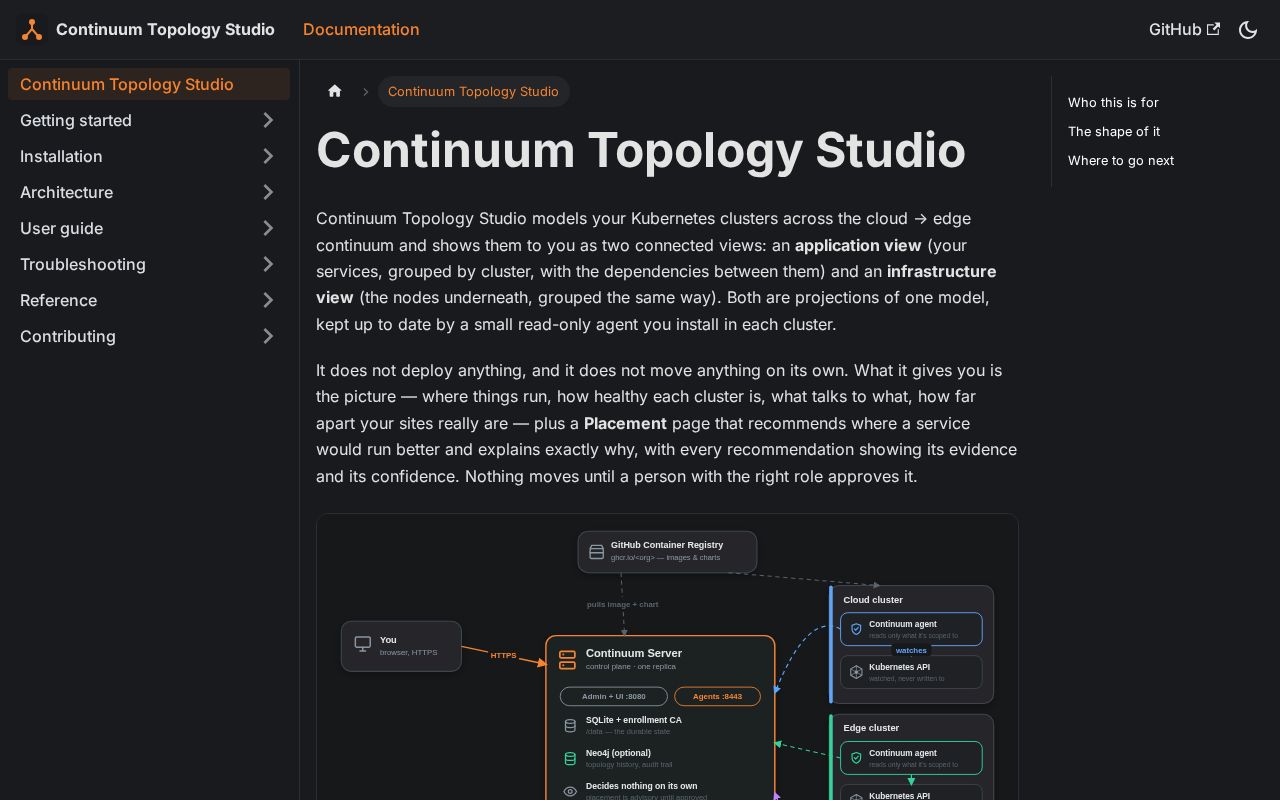Click the green Neo4j database icon
Screen dimensions: 1280x800
pos(570,759)
